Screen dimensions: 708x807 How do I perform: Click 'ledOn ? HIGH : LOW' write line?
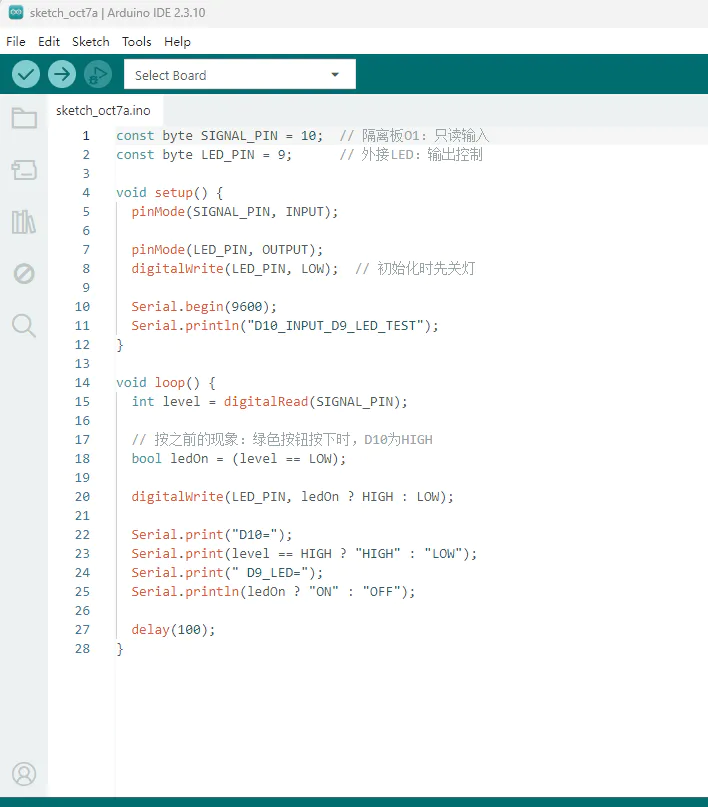292,497
